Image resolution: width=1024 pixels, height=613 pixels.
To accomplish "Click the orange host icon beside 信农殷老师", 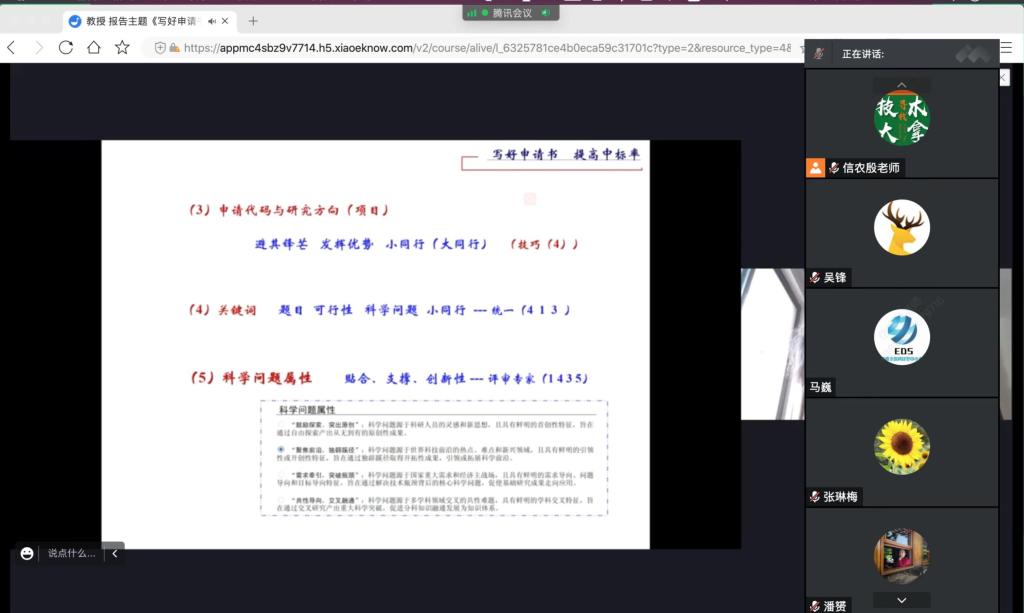I will point(816,168).
